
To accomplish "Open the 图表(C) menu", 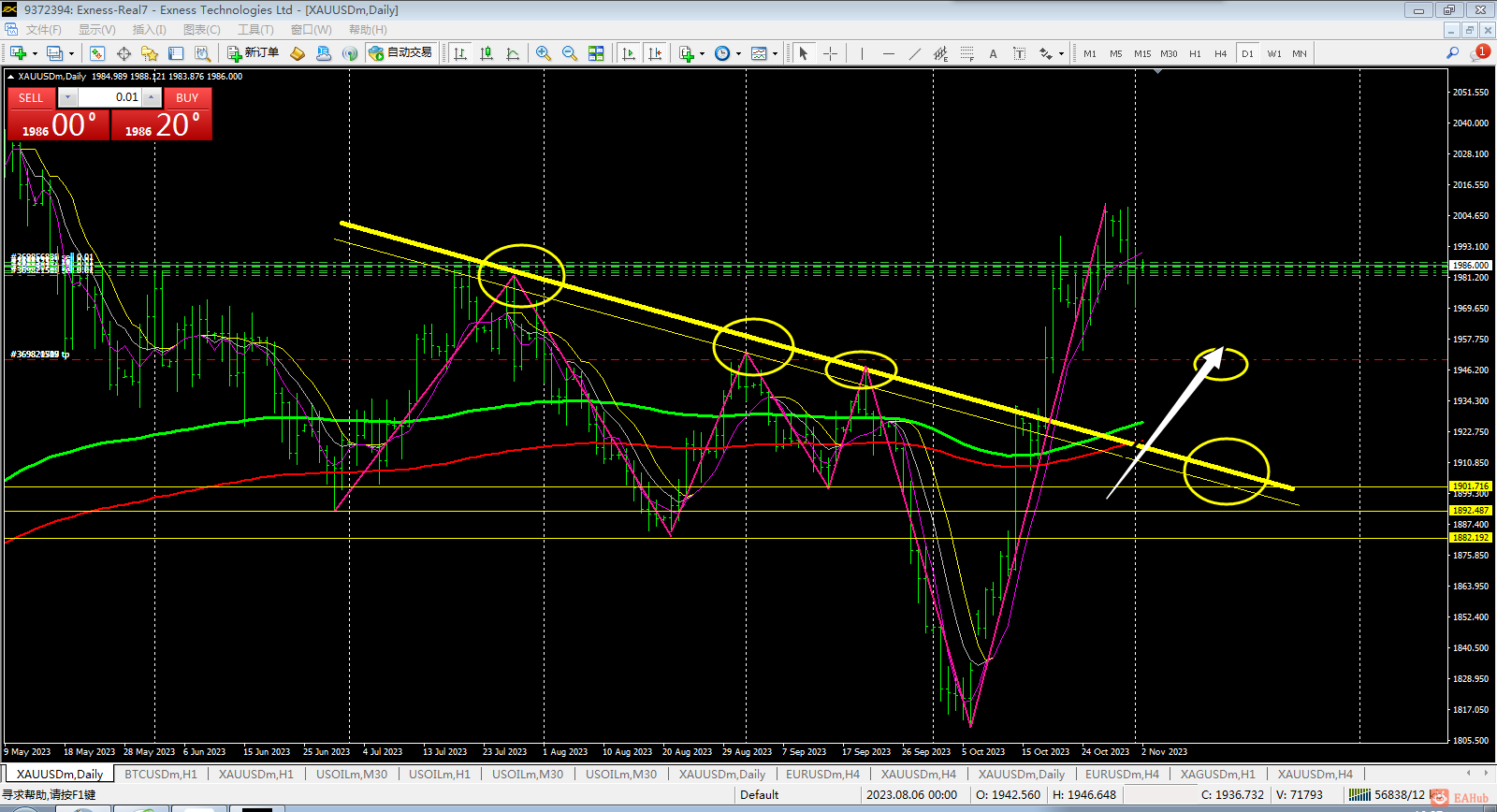I will click(202, 30).
